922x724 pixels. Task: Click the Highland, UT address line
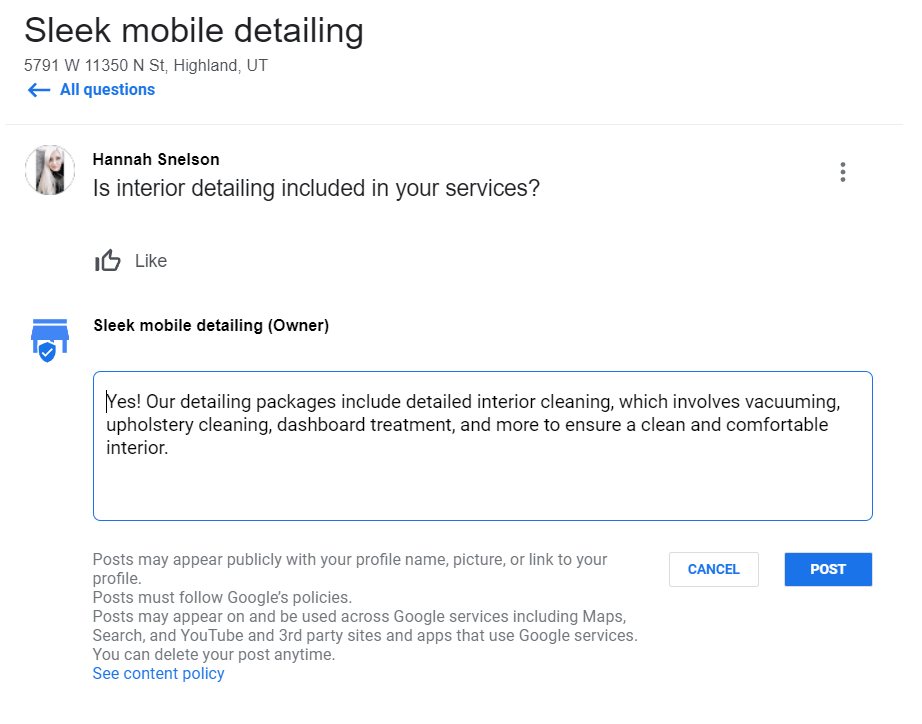coord(146,65)
